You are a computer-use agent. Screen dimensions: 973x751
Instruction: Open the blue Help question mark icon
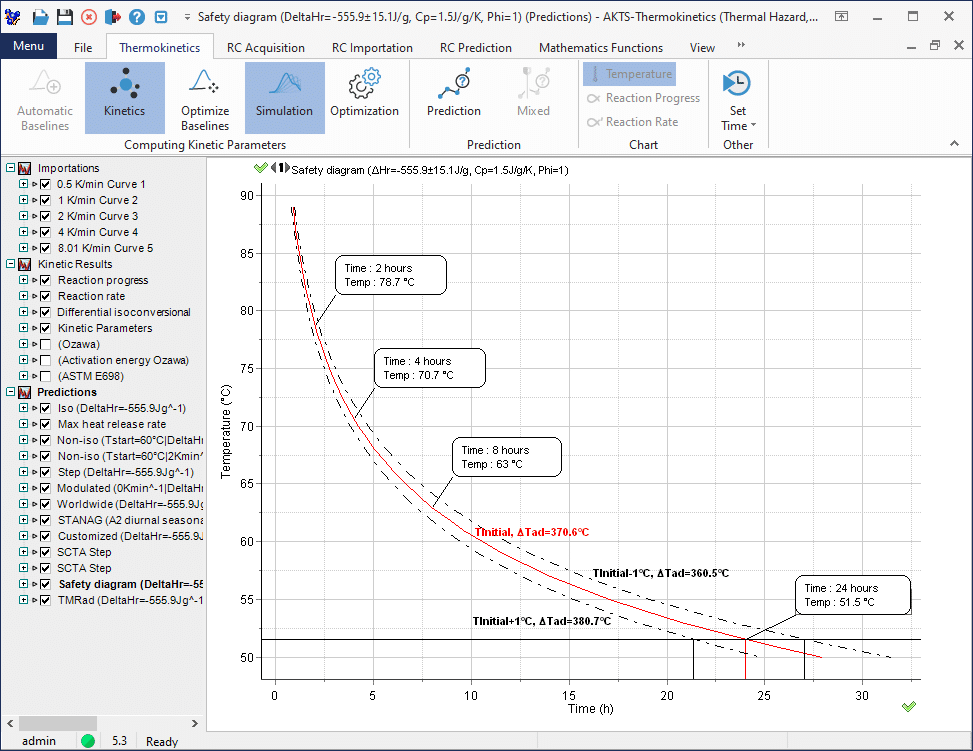137,17
